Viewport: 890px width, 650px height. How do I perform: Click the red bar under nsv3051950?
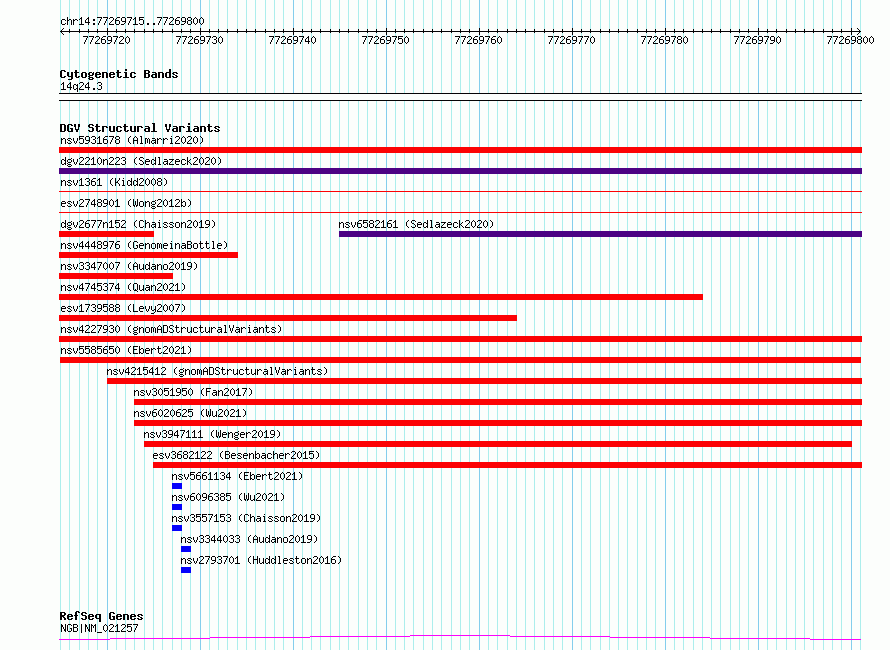click(x=498, y=402)
